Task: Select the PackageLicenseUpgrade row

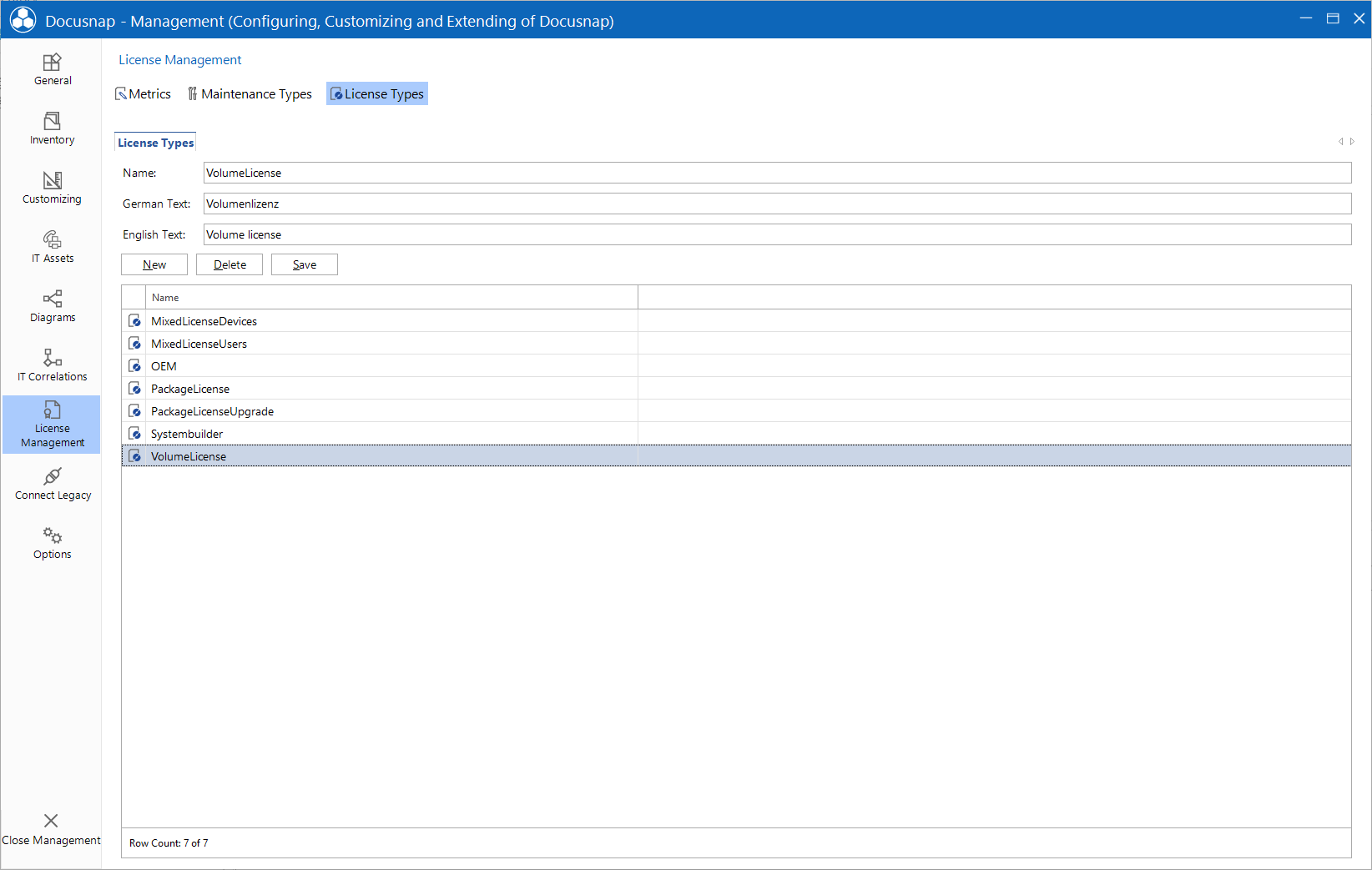Action: tap(736, 411)
